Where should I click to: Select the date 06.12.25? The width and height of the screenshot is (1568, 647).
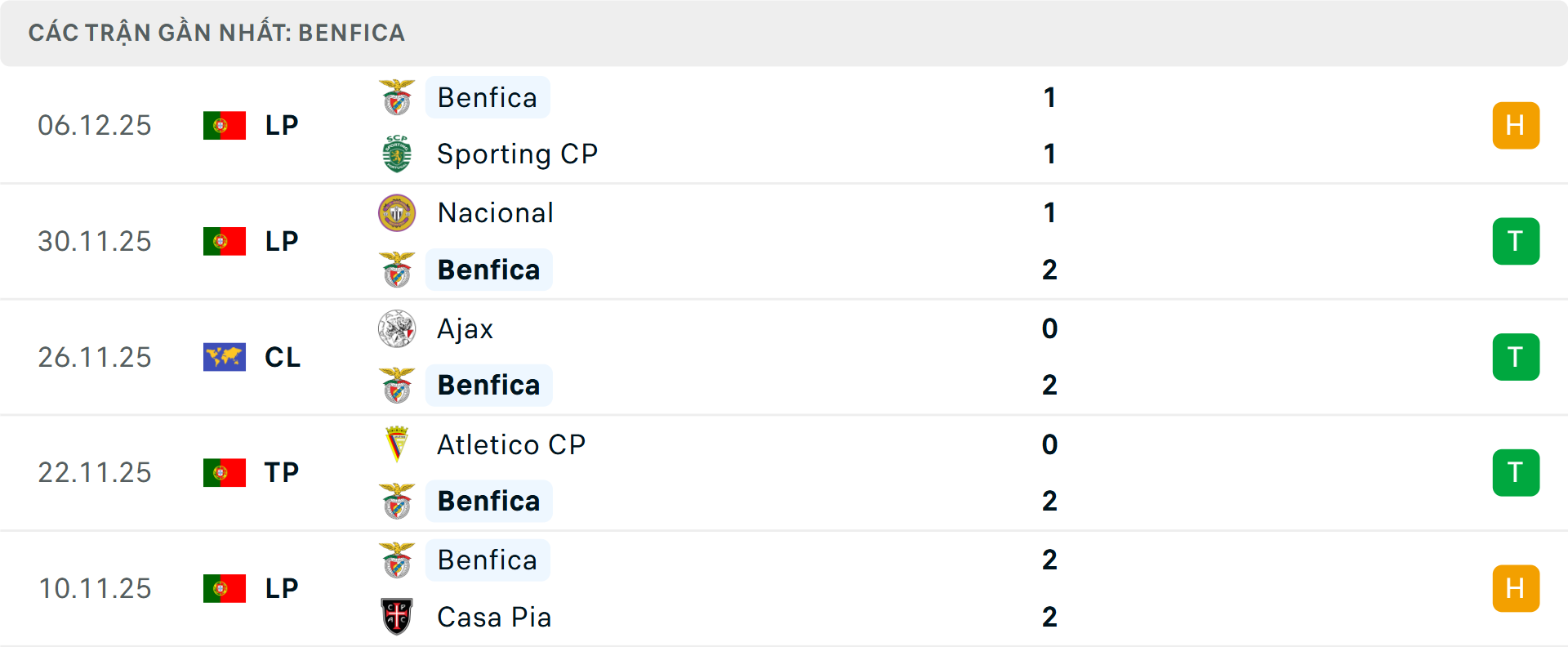click(x=95, y=125)
